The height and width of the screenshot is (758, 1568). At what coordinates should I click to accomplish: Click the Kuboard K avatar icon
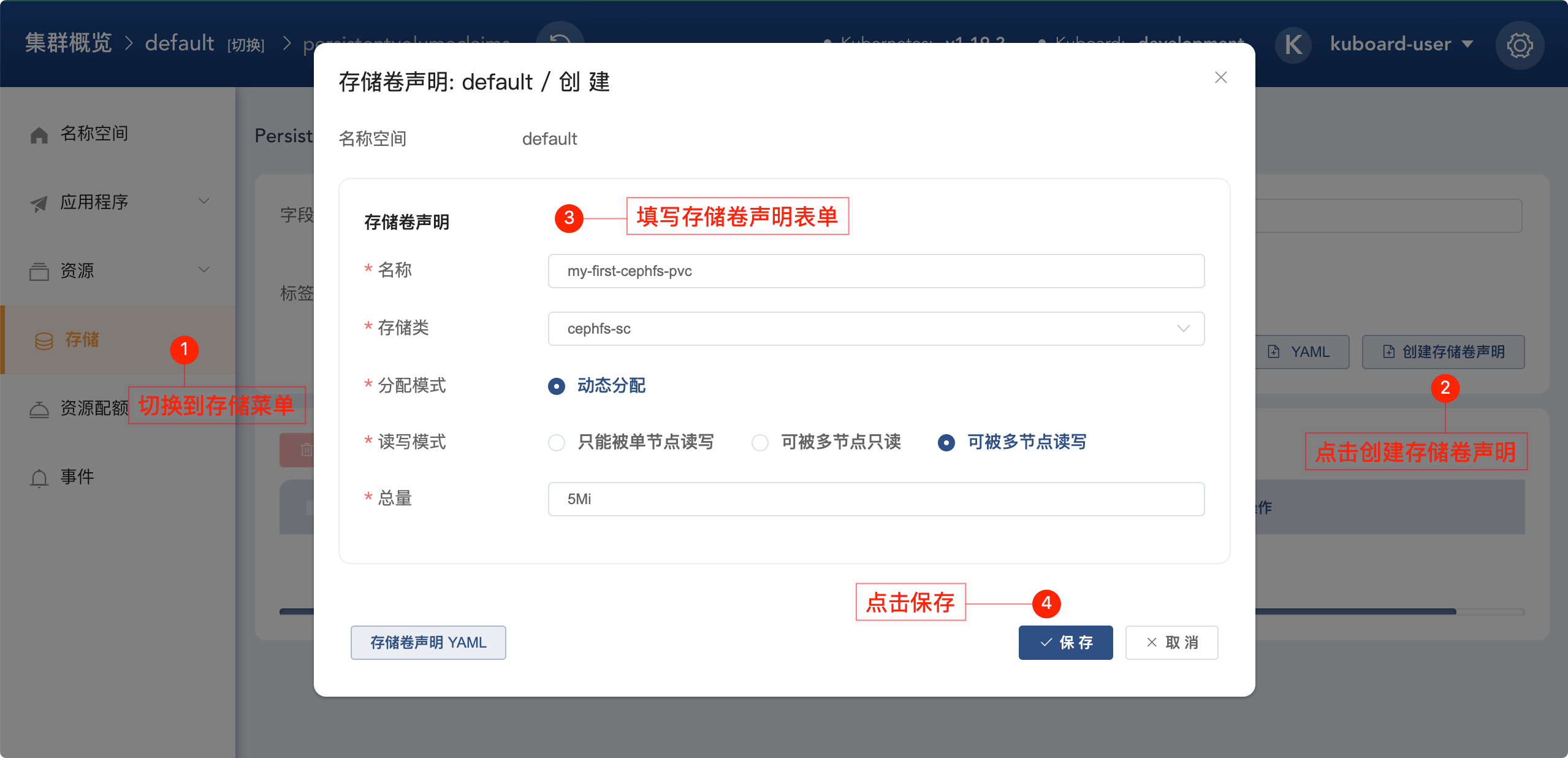coord(1293,45)
